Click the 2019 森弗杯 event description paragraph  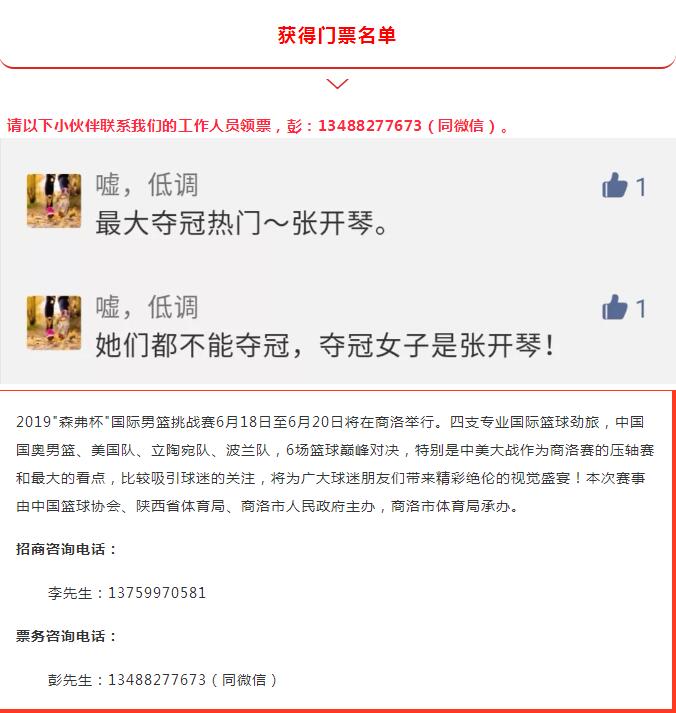(x=335, y=463)
